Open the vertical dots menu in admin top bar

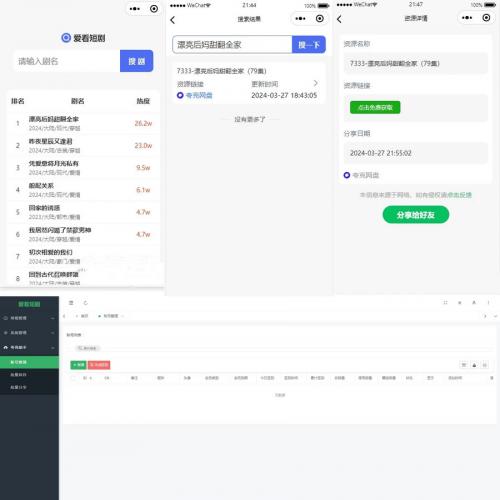point(488,302)
